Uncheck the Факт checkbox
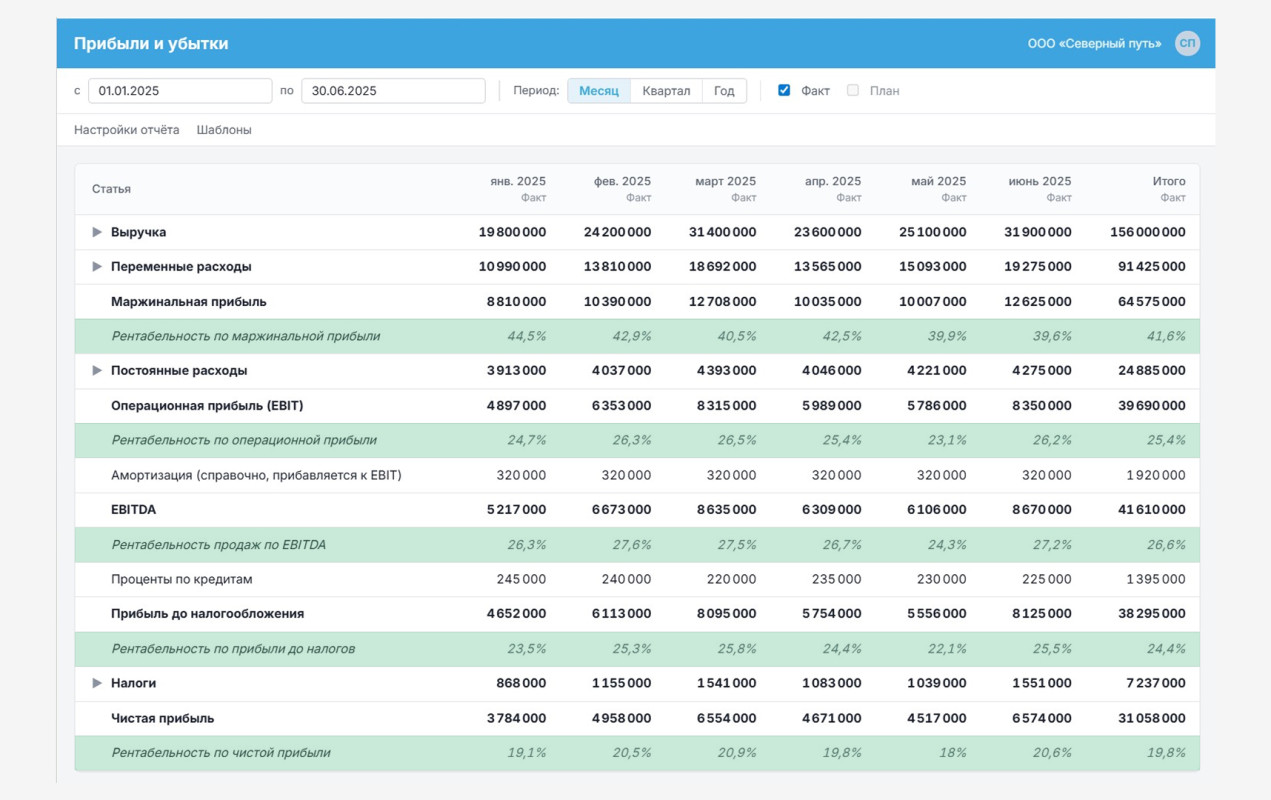 point(784,90)
